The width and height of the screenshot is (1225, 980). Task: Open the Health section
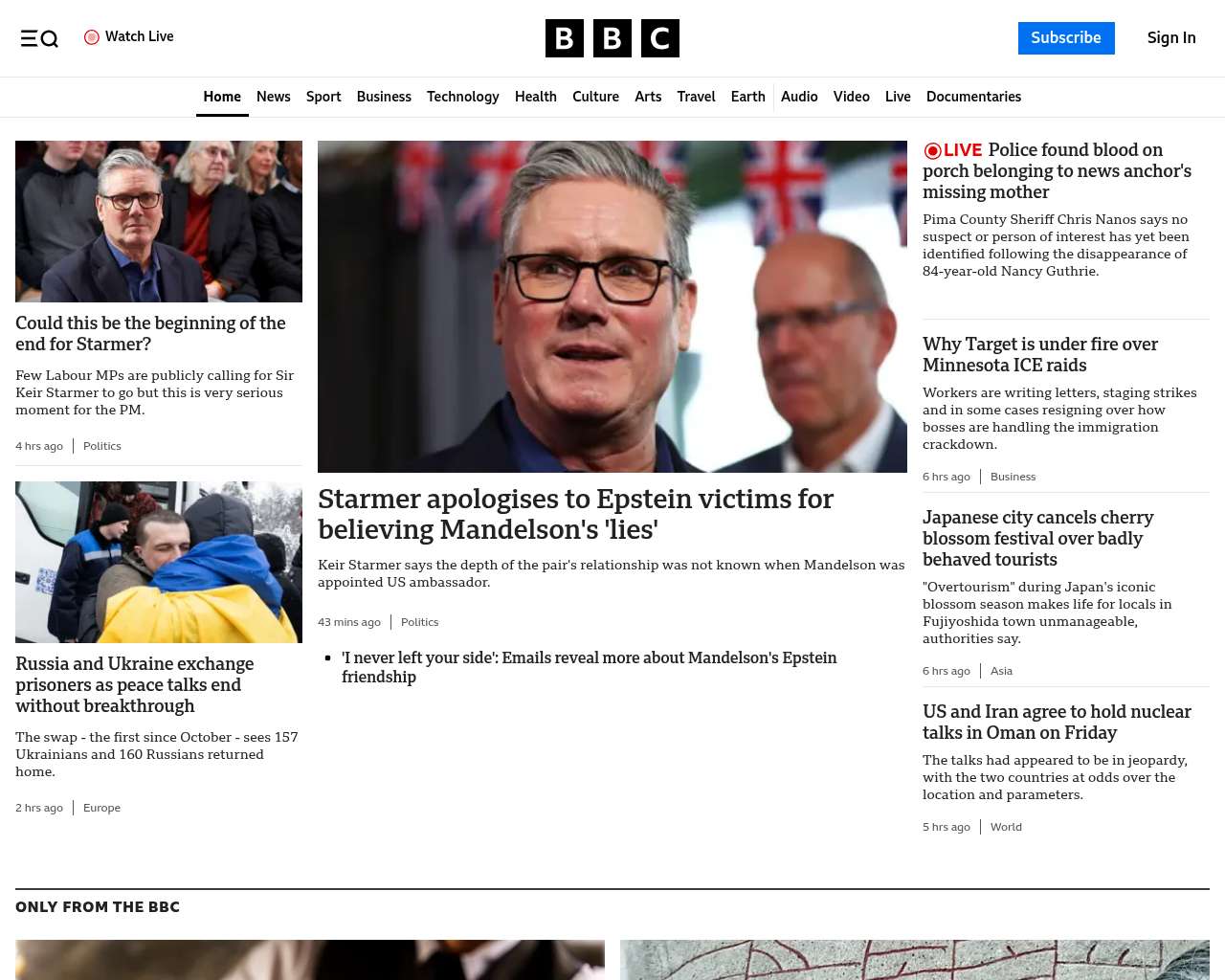pyautogui.click(x=536, y=97)
